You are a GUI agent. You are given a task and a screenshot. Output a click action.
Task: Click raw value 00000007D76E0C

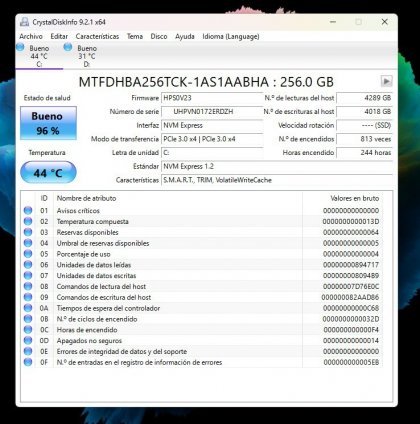(351, 286)
